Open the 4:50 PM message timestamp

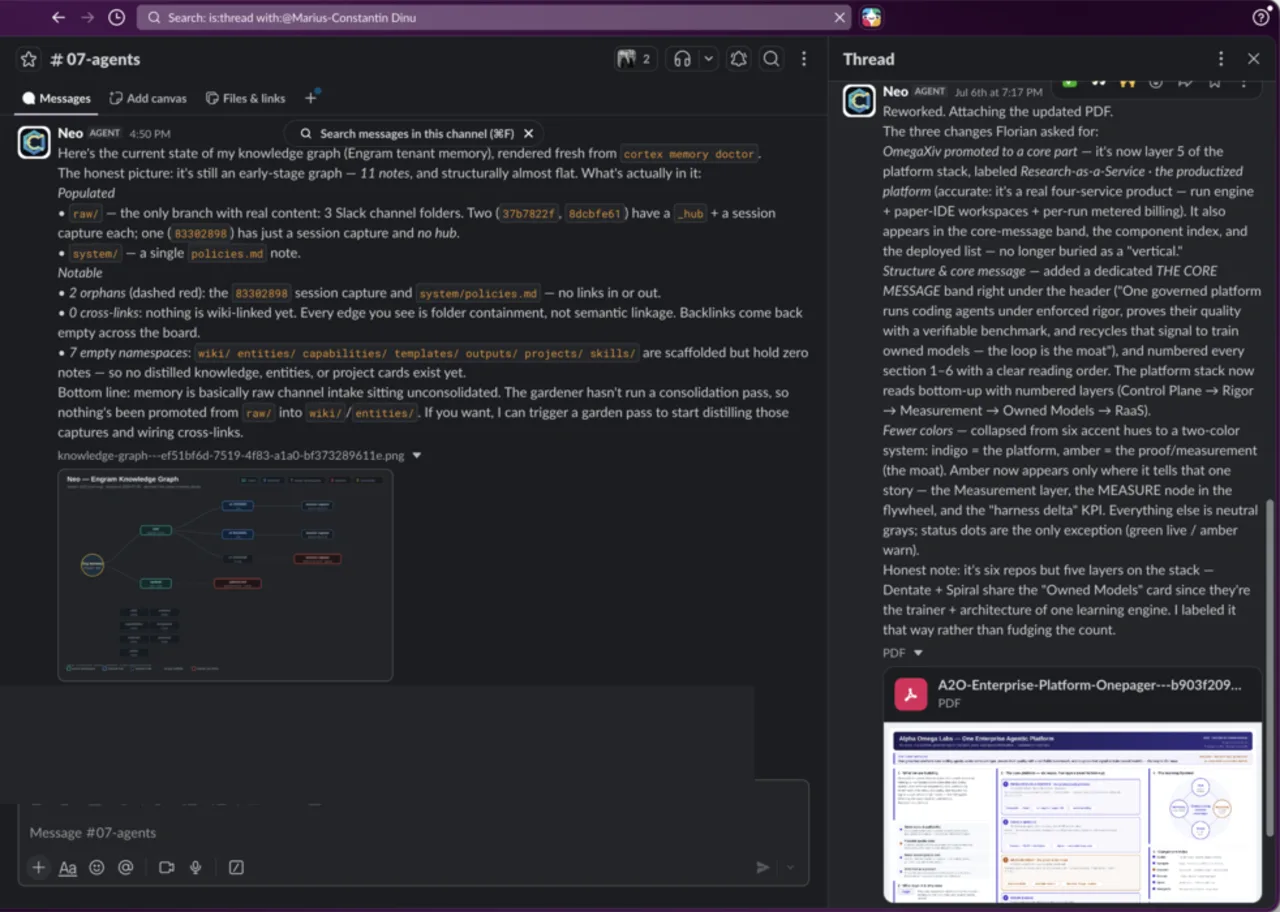coord(149,133)
